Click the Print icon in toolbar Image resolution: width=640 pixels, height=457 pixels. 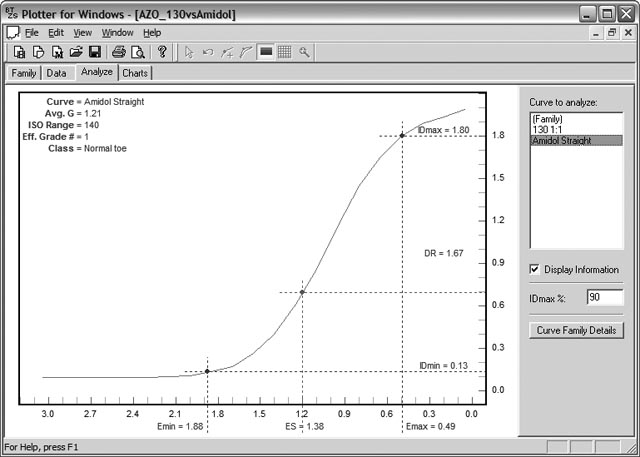(x=119, y=52)
